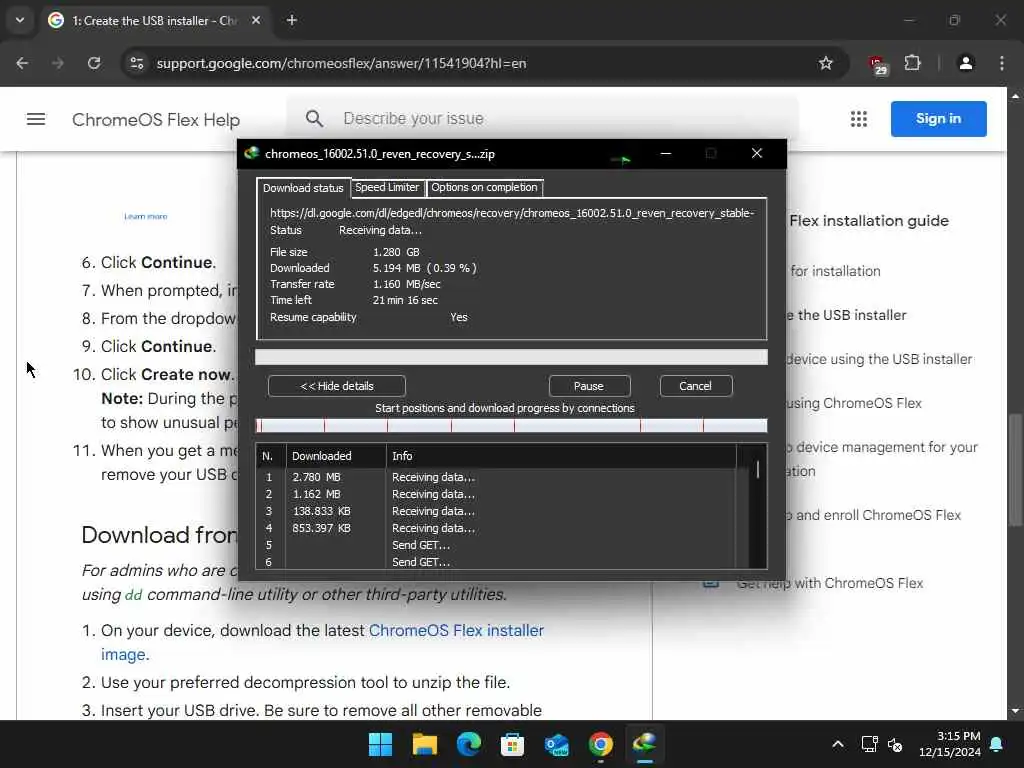
Task: Close the download dialog
Action: coord(757,153)
